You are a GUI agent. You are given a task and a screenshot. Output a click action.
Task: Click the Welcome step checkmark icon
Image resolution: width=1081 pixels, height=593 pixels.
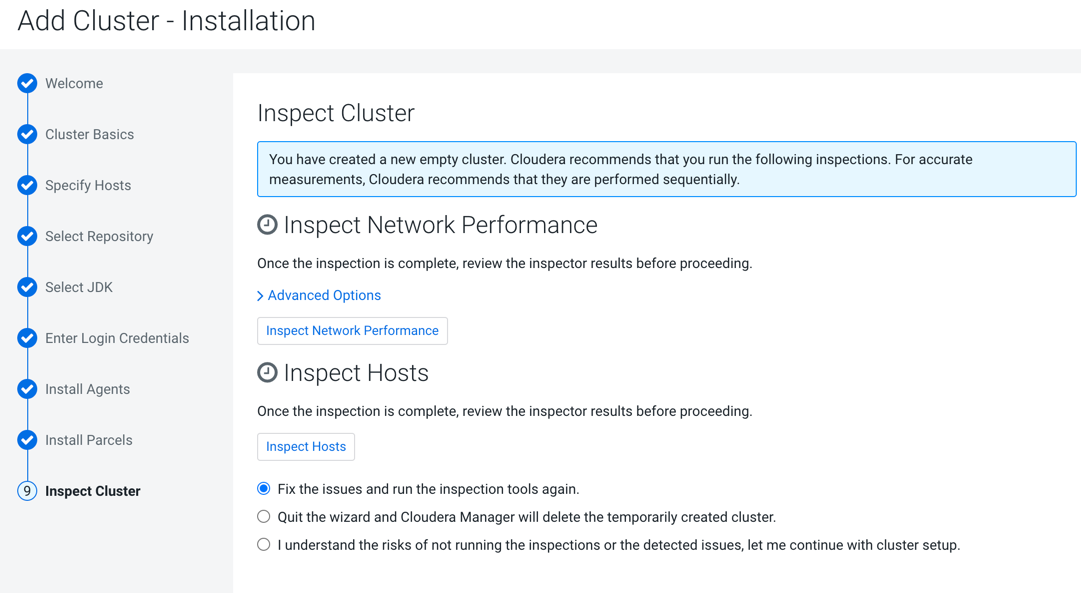(x=27, y=84)
